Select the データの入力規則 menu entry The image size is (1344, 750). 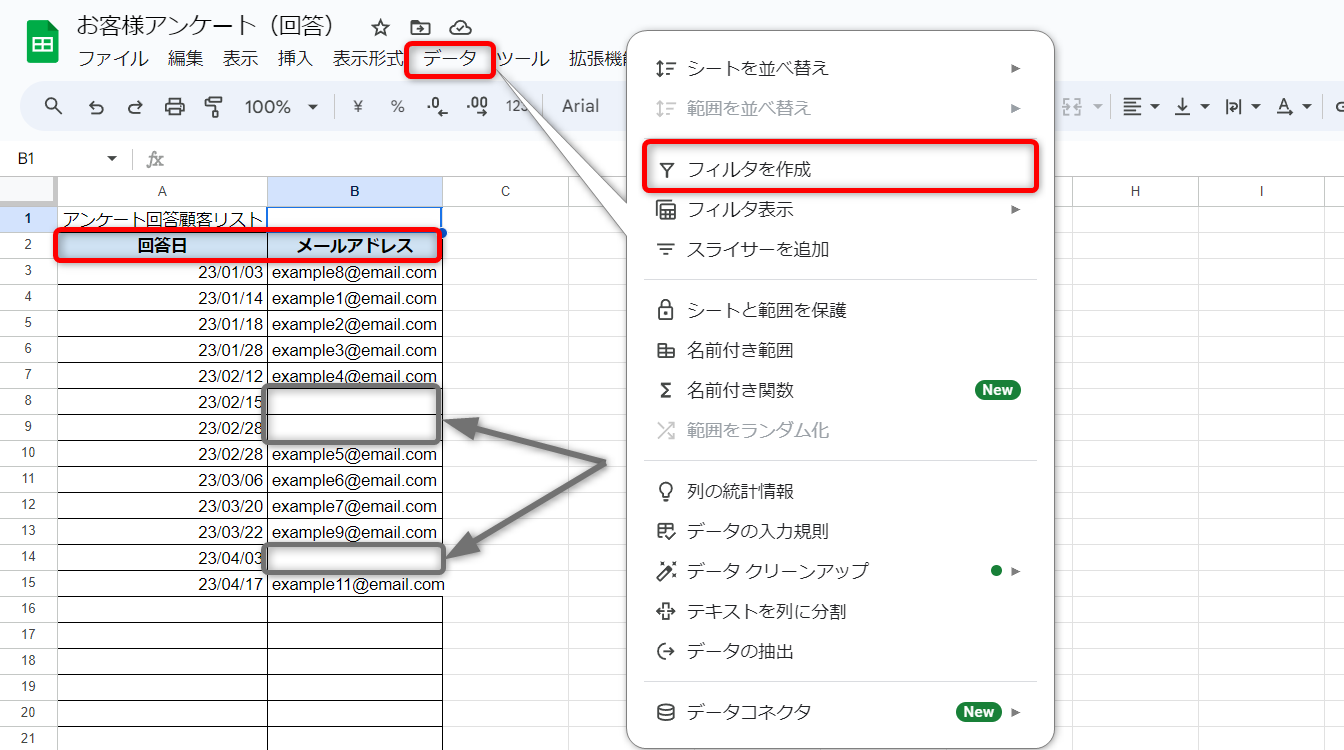pyautogui.click(x=757, y=531)
